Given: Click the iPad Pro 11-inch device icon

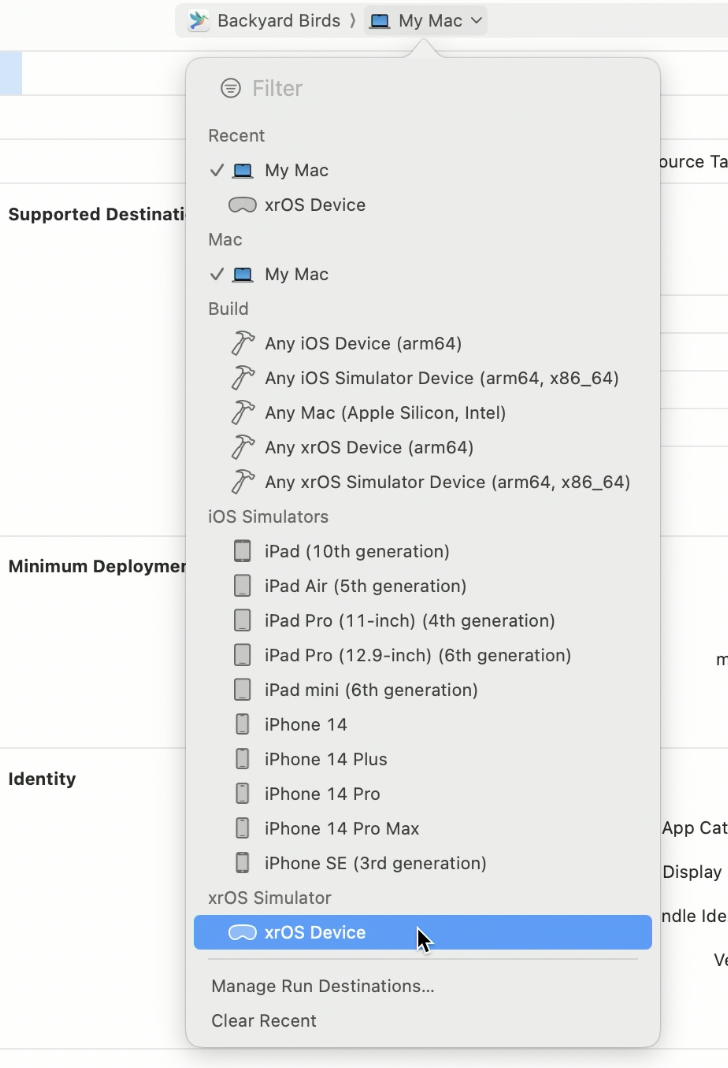Looking at the screenshot, I should point(242,621).
